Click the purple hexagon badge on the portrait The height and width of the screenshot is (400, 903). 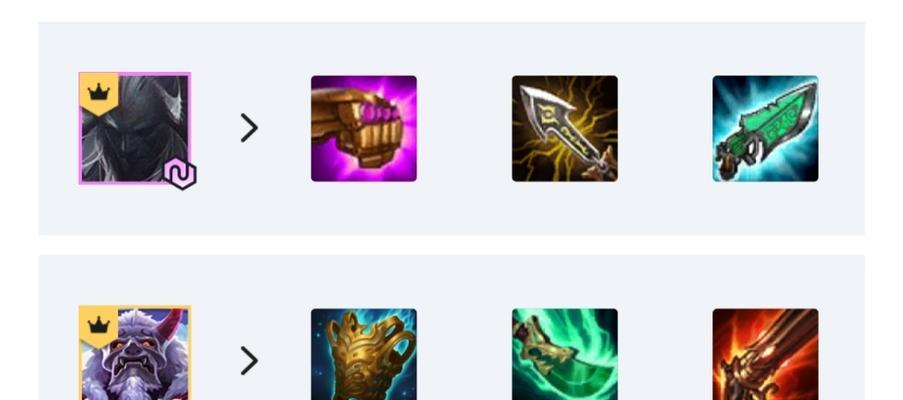180,174
